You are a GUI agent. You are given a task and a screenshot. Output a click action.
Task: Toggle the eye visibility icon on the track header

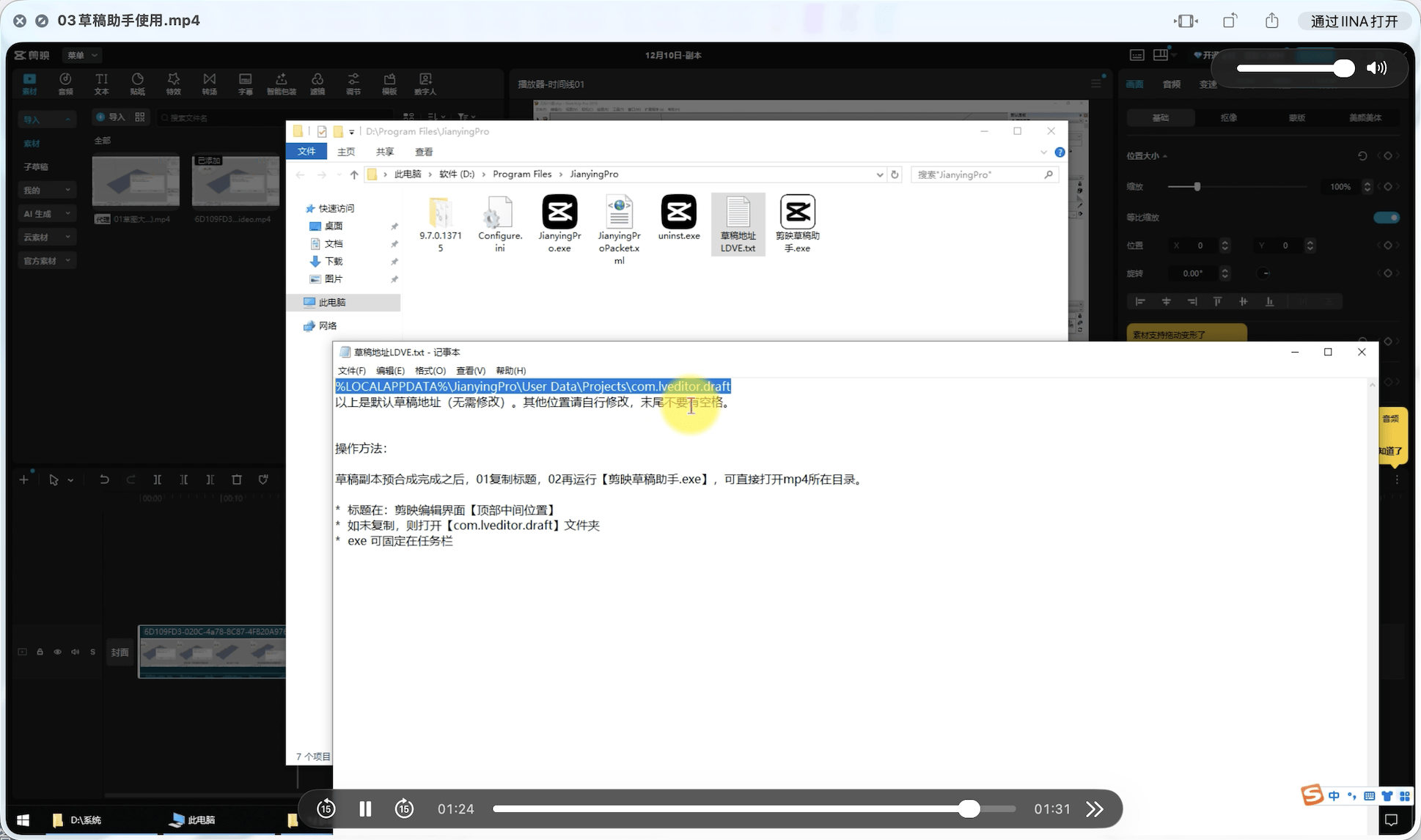(x=57, y=652)
